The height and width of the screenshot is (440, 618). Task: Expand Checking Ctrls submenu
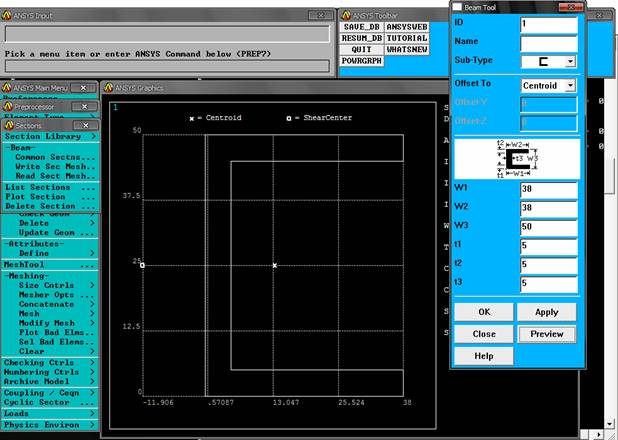coord(50,363)
